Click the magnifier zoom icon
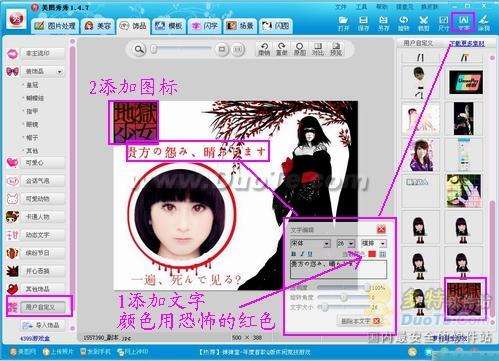This screenshot has width=499, height=361. 139,49
